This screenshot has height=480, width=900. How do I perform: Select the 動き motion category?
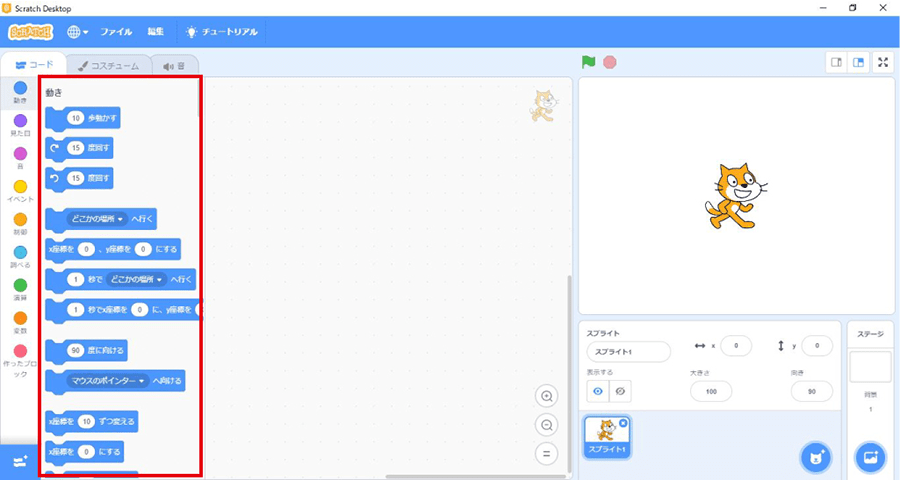click(20, 92)
